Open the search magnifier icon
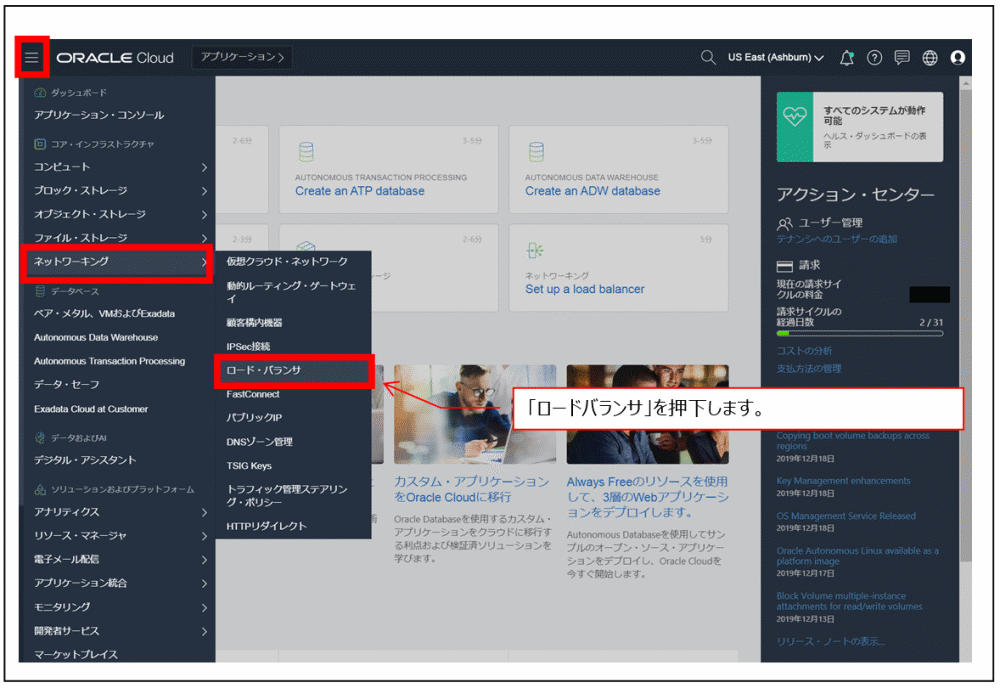This screenshot has height=688, width=1000. [706, 57]
